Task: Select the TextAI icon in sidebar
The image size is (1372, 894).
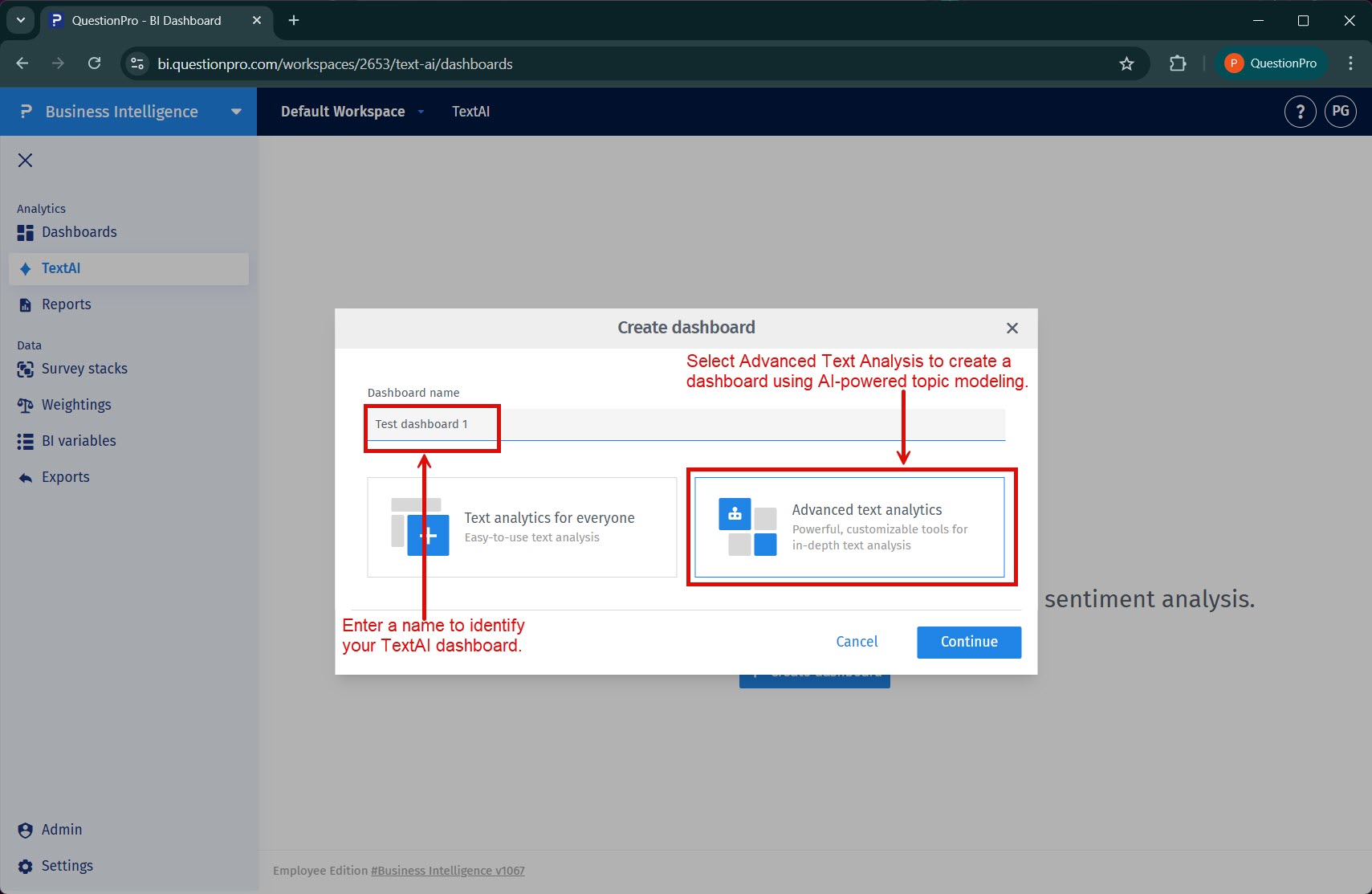Action: click(24, 268)
